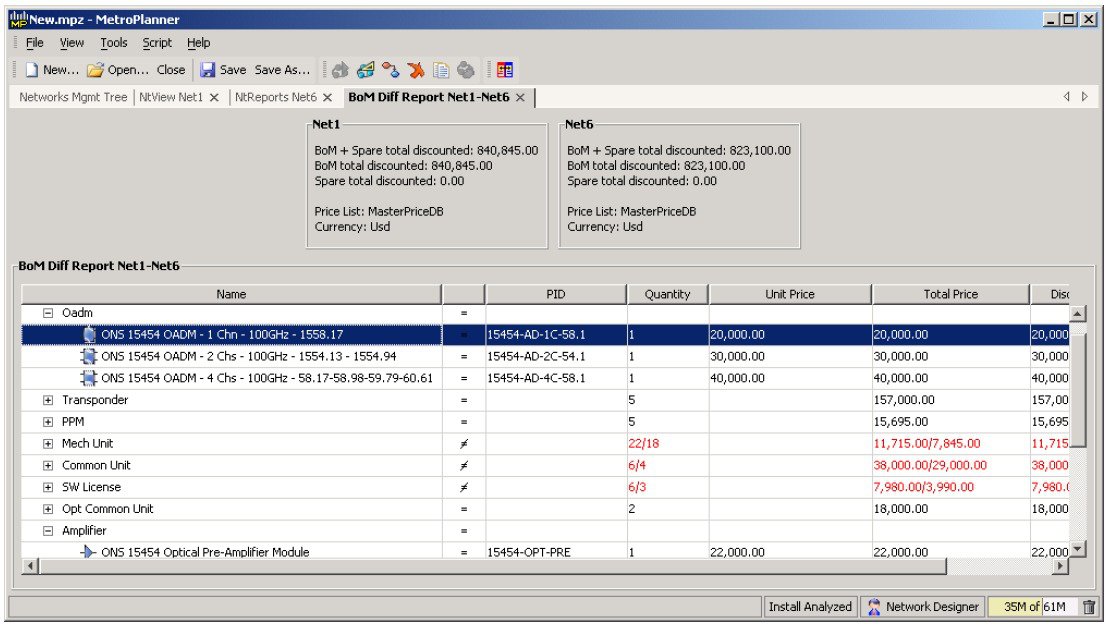Expand the Mech Unit tree node

(x=48, y=444)
